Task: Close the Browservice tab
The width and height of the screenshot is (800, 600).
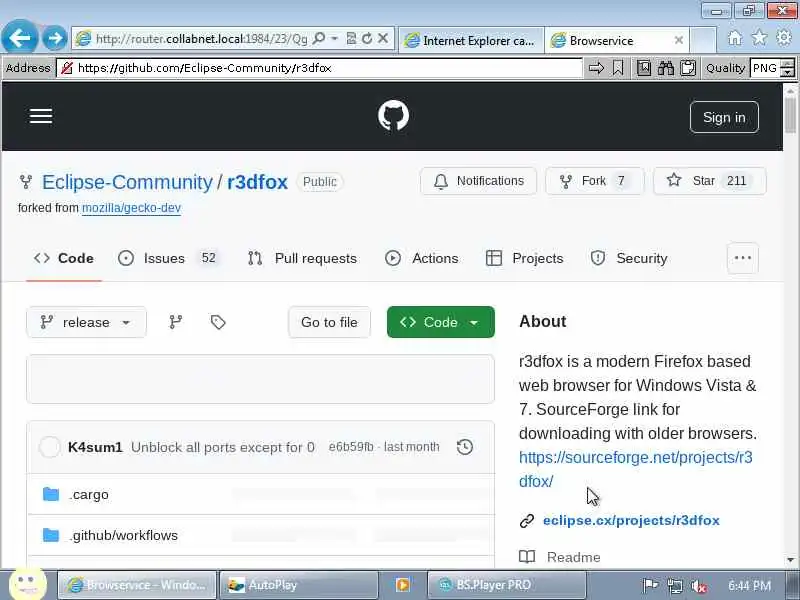Action: (x=679, y=40)
